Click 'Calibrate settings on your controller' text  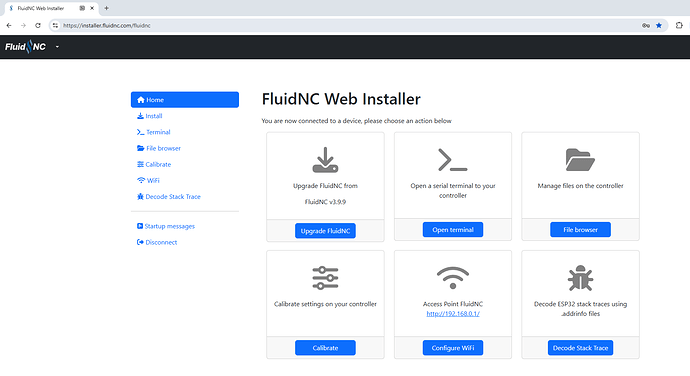[x=325, y=304]
